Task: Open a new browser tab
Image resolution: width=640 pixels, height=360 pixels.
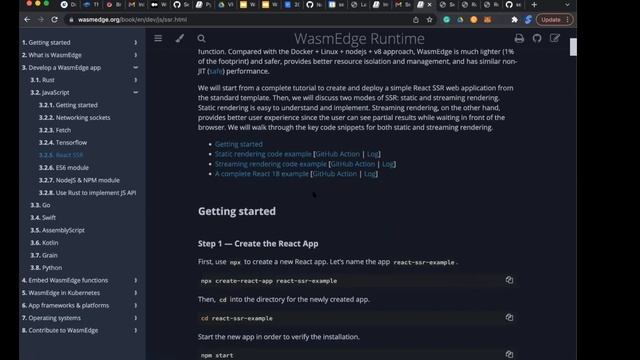Action: 534,5
